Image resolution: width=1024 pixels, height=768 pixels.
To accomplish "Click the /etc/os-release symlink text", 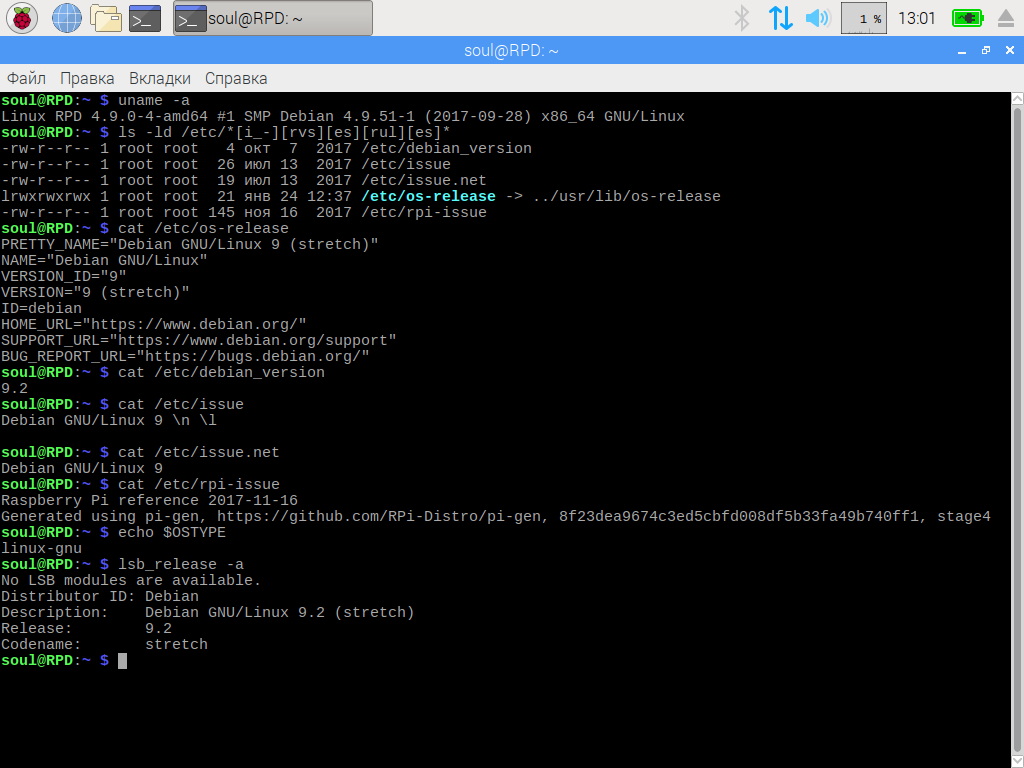I will coord(428,197).
